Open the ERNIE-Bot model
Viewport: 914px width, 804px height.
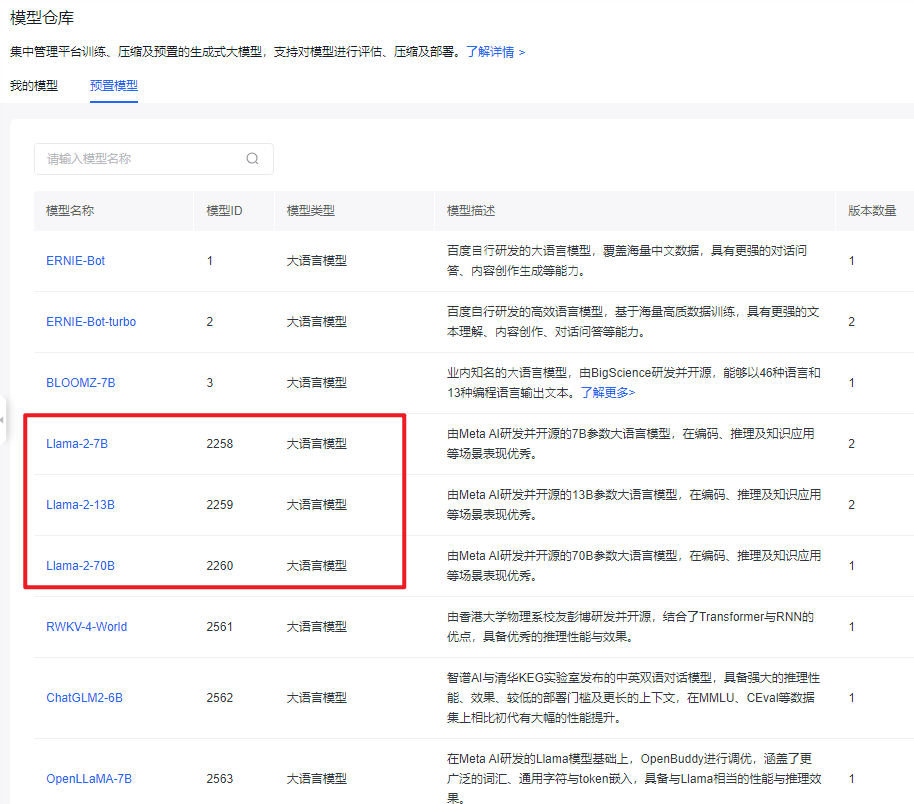tap(75, 261)
